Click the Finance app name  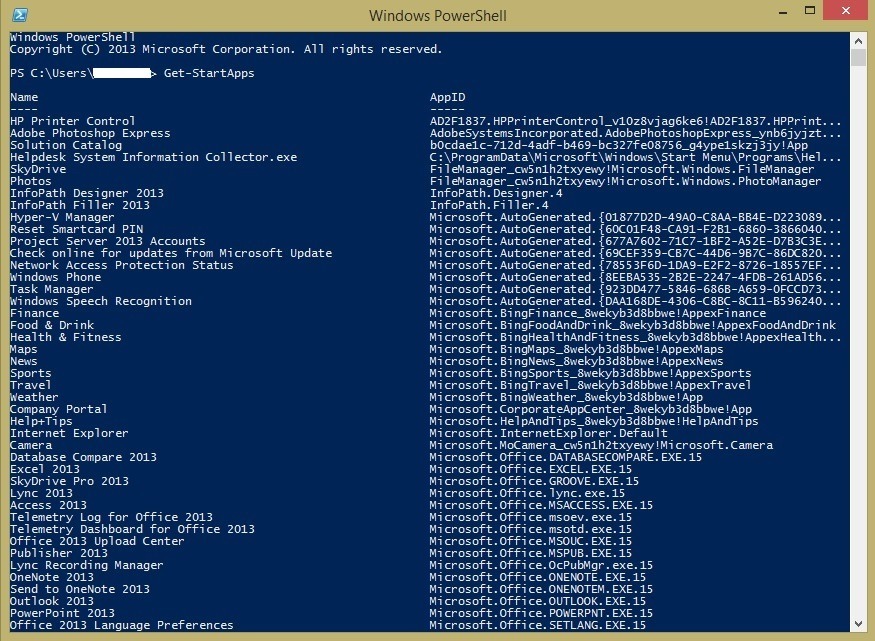pyautogui.click(x=35, y=313)
